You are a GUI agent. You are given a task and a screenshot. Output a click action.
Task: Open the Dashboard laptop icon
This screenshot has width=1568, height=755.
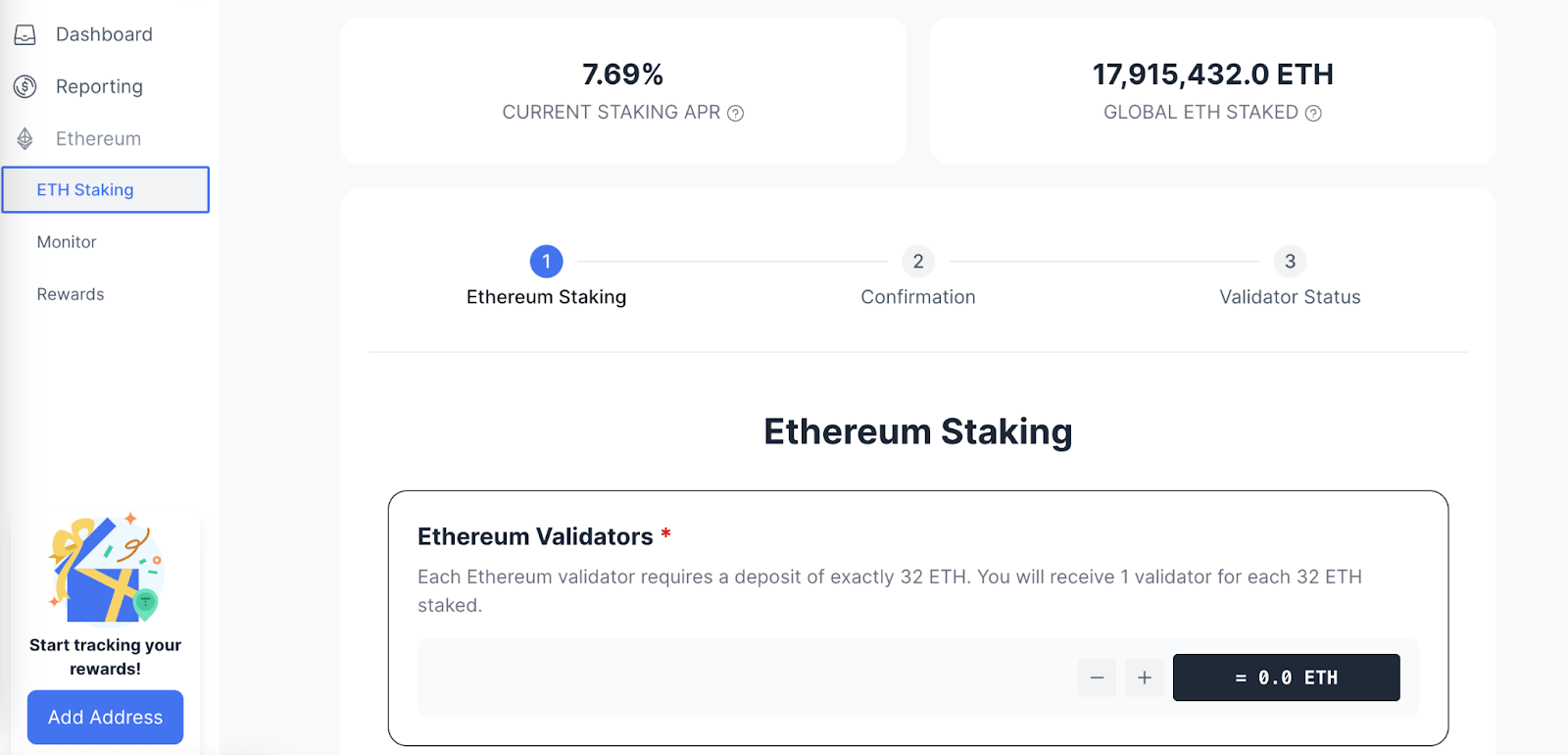point(24,33)
